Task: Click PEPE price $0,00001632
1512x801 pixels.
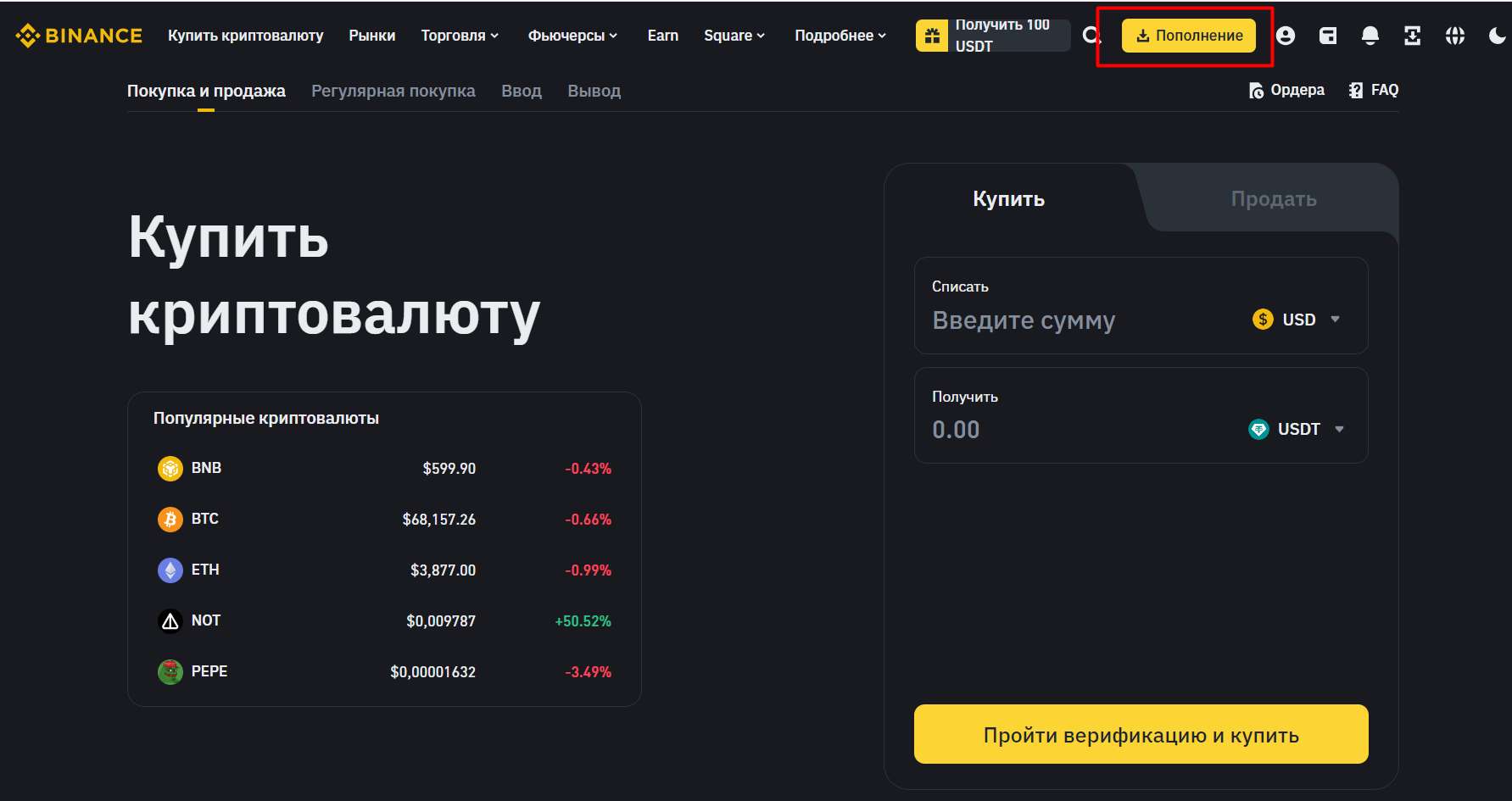Action: point(433,672)
